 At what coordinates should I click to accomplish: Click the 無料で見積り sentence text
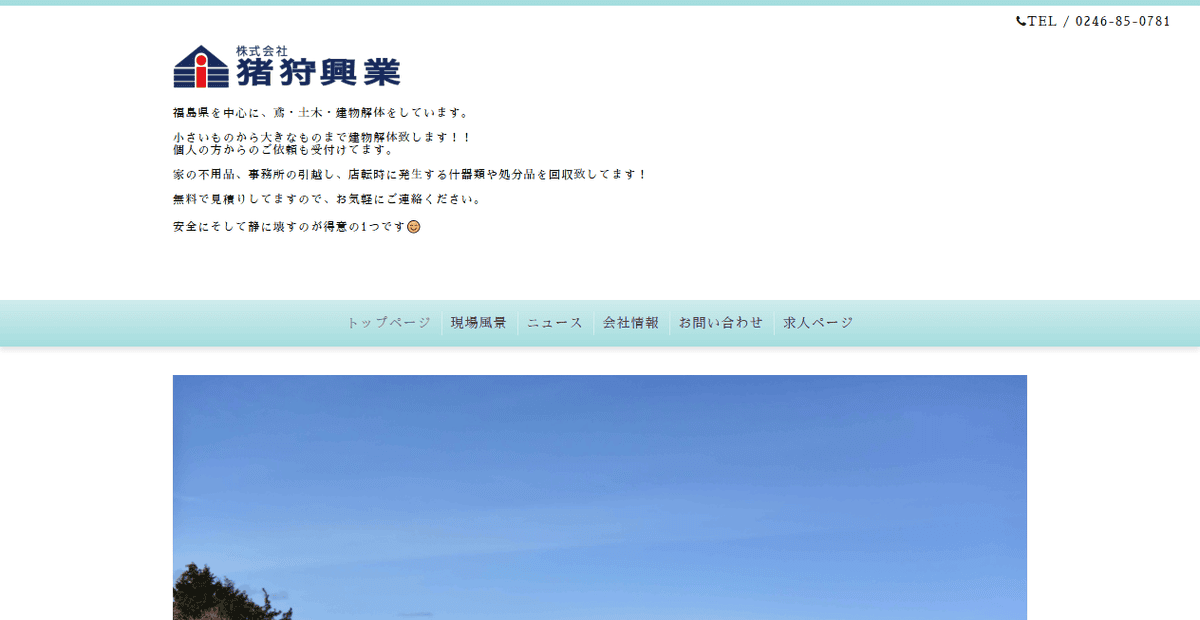[323, 199]
